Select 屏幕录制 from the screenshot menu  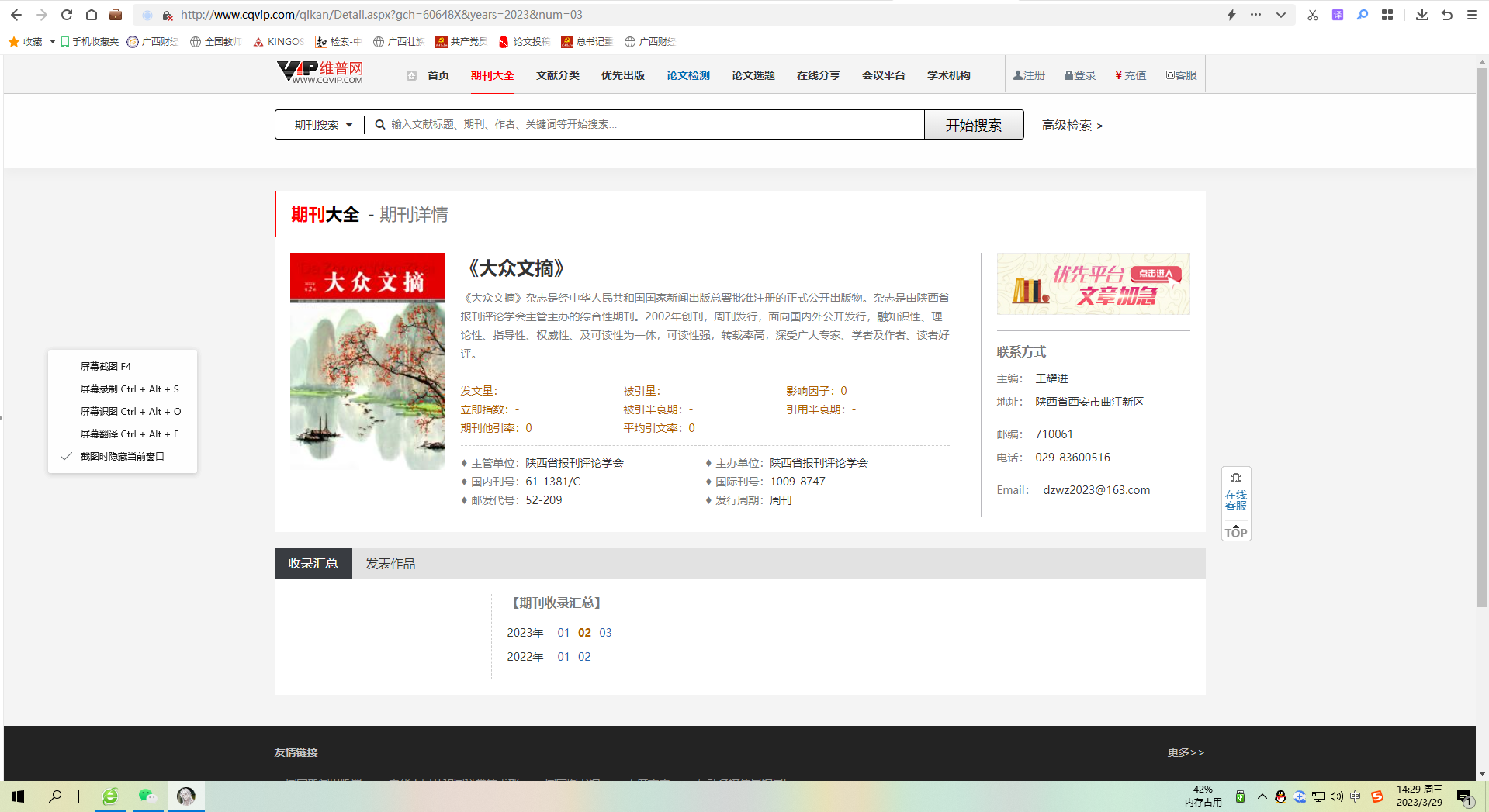(x=129, y=389)
